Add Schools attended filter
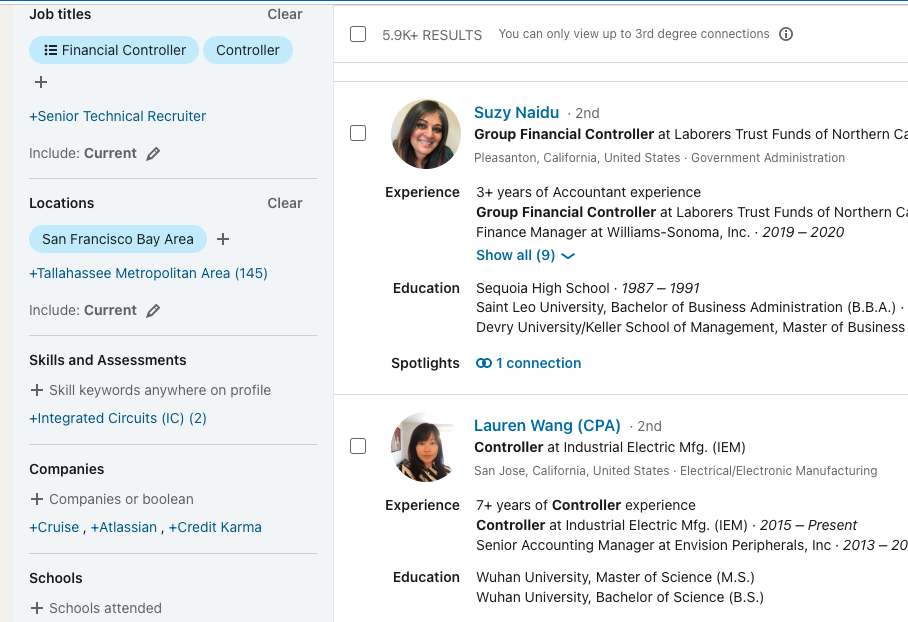This screenshot has height=622, width=908. pos(96,608)
